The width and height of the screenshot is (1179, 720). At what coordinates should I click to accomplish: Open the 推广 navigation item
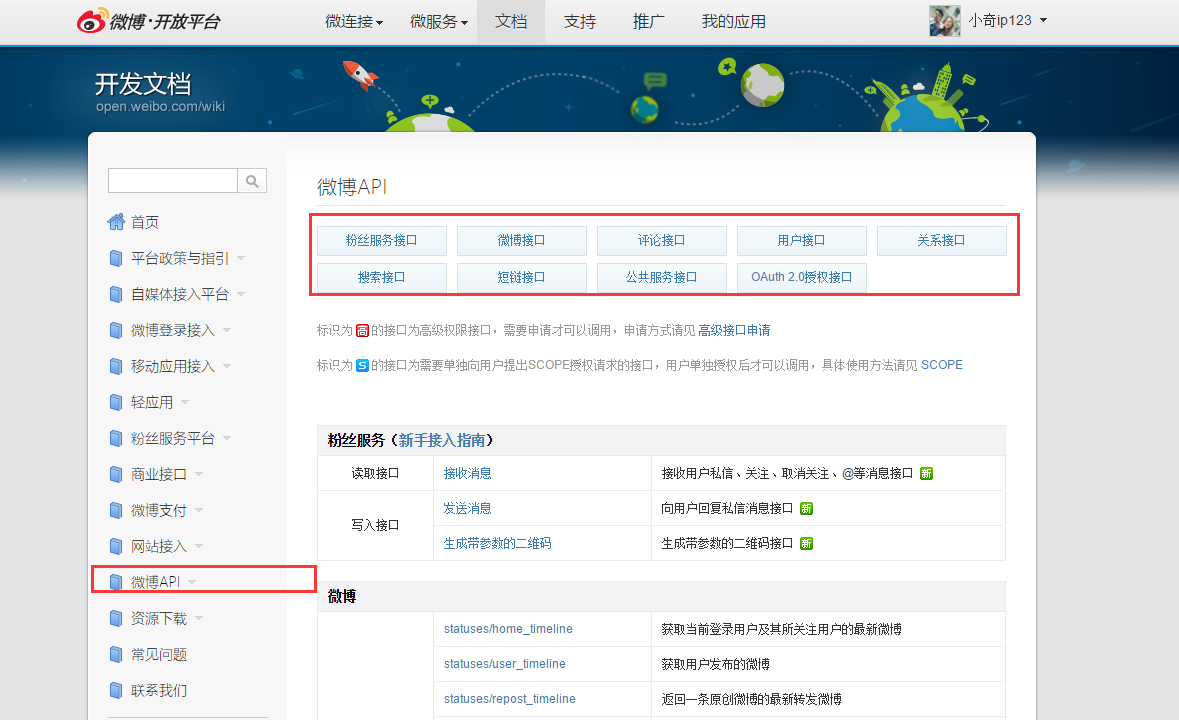point(649,22)
